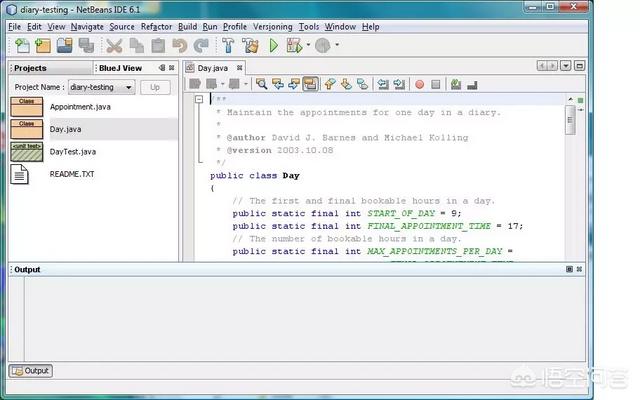The height and width of the screenshot is (400, 640).
Task: Click the Build Main Project hammer icon
Action: pyautogui.click(x=228, y=45)
